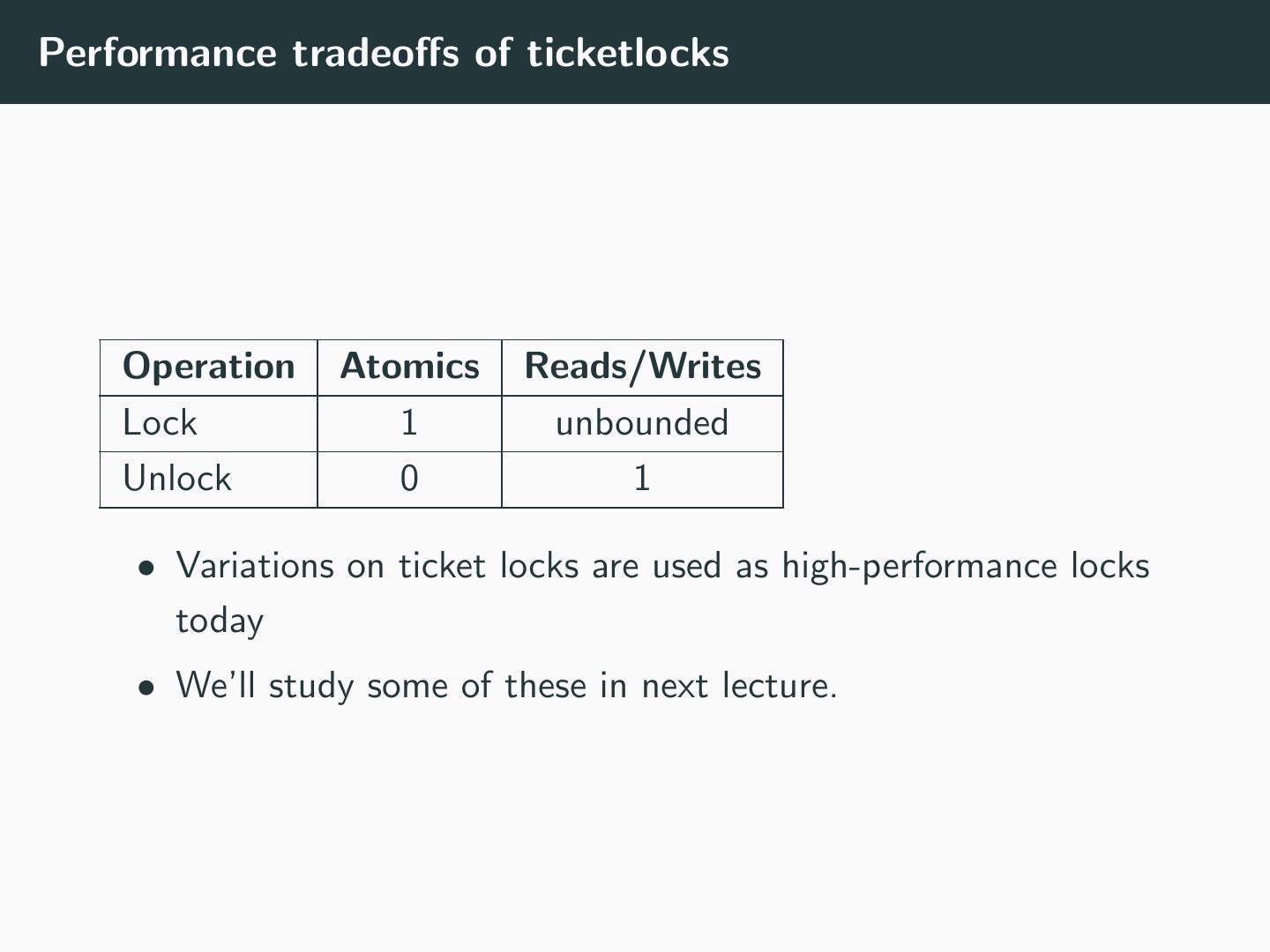The image size is (1270, 952).
Task: Select the Atomics value for Lock
Action: (409, 423)
